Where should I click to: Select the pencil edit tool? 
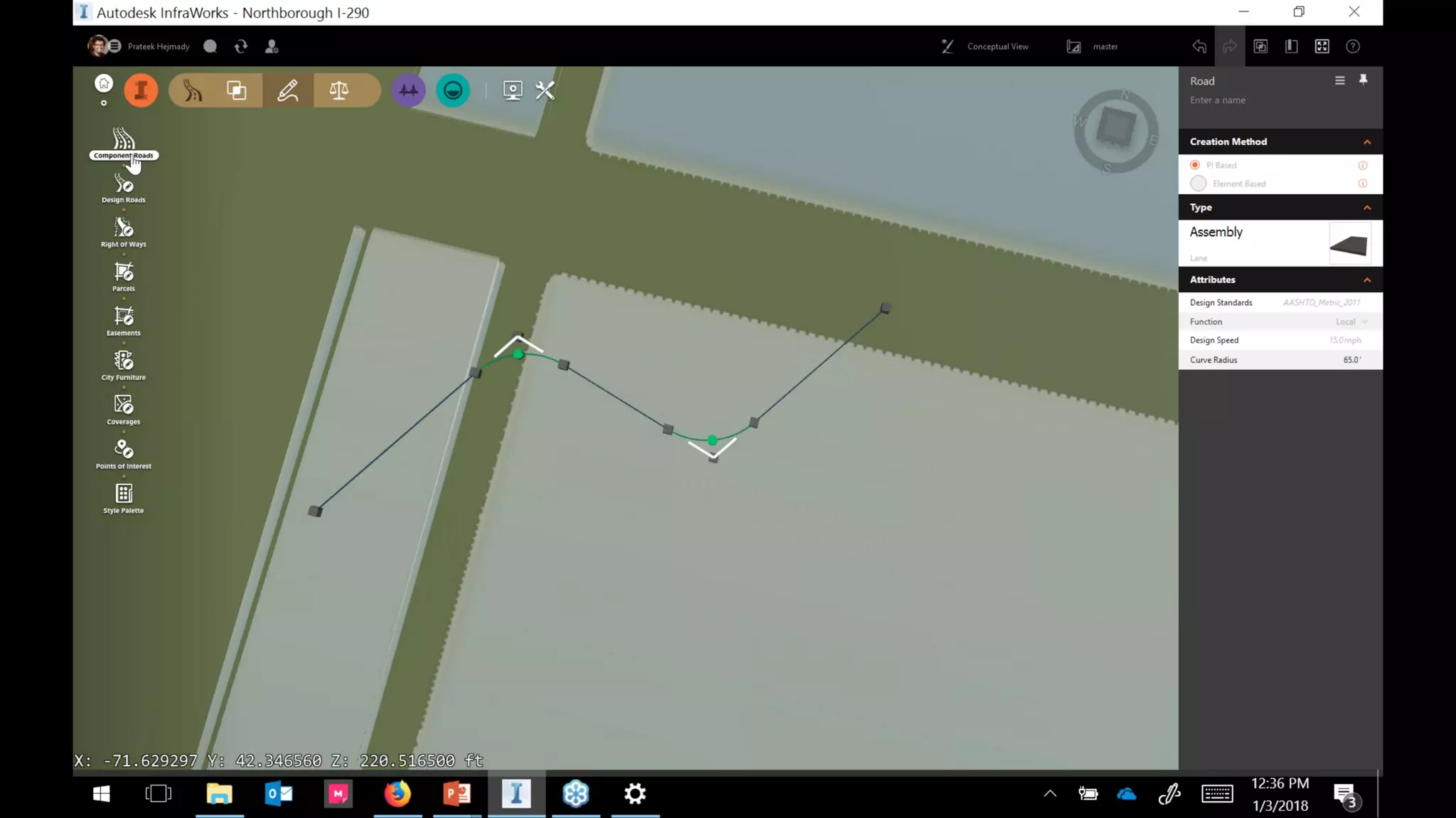click(288, 90)
